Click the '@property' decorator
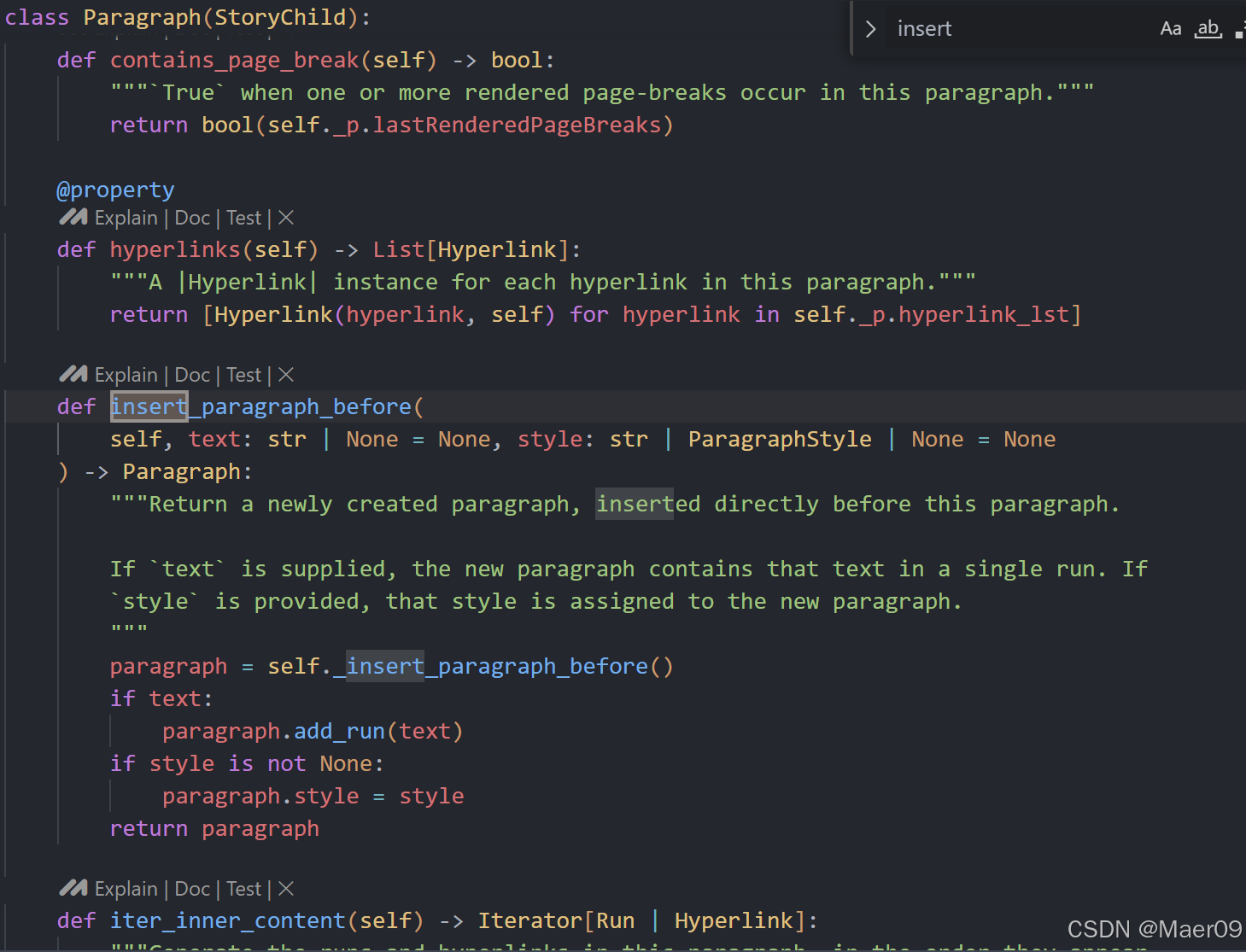Image resolution: width=1246 pixels, height=952 pixels. (115, 190)
